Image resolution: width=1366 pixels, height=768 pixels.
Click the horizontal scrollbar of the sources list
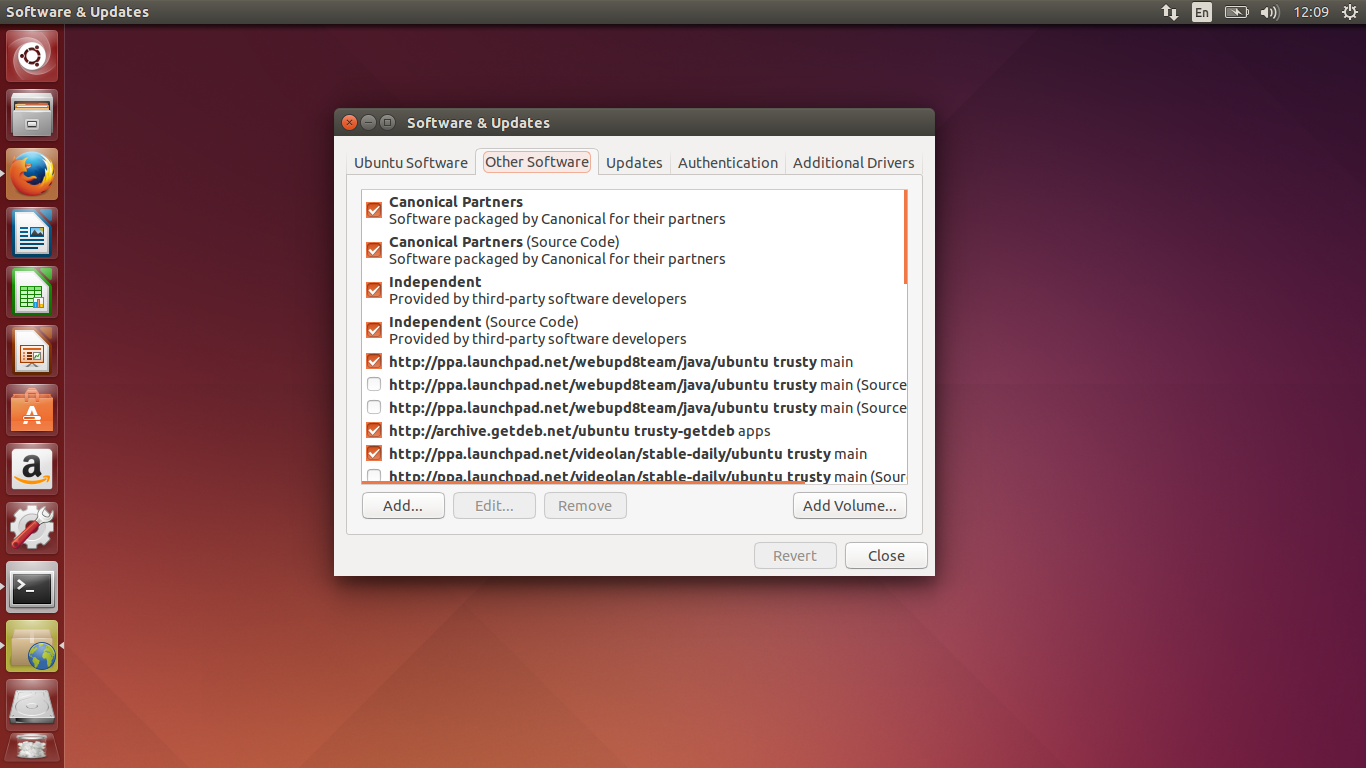point(583,482)
